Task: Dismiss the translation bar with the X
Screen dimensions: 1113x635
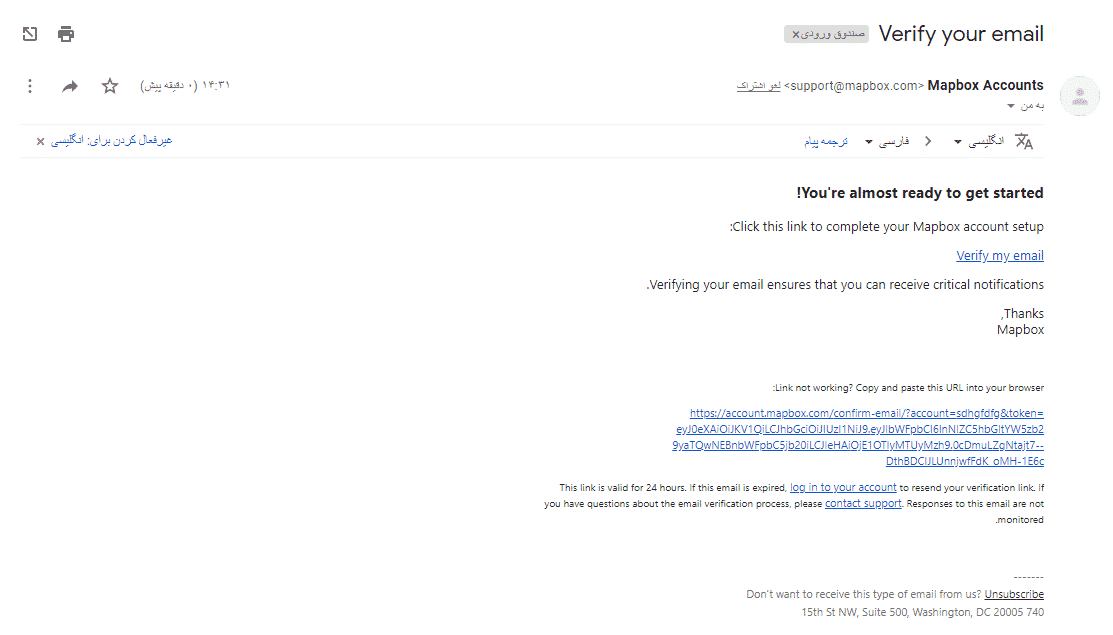Action: click(x=40, y=141)
